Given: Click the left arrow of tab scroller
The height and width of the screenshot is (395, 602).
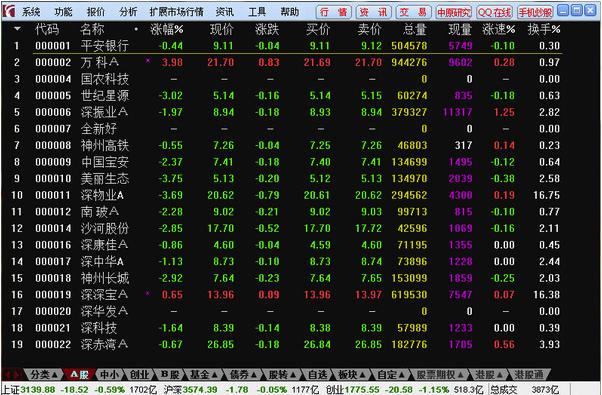Looking at the screenshot, I should (7, 374).
